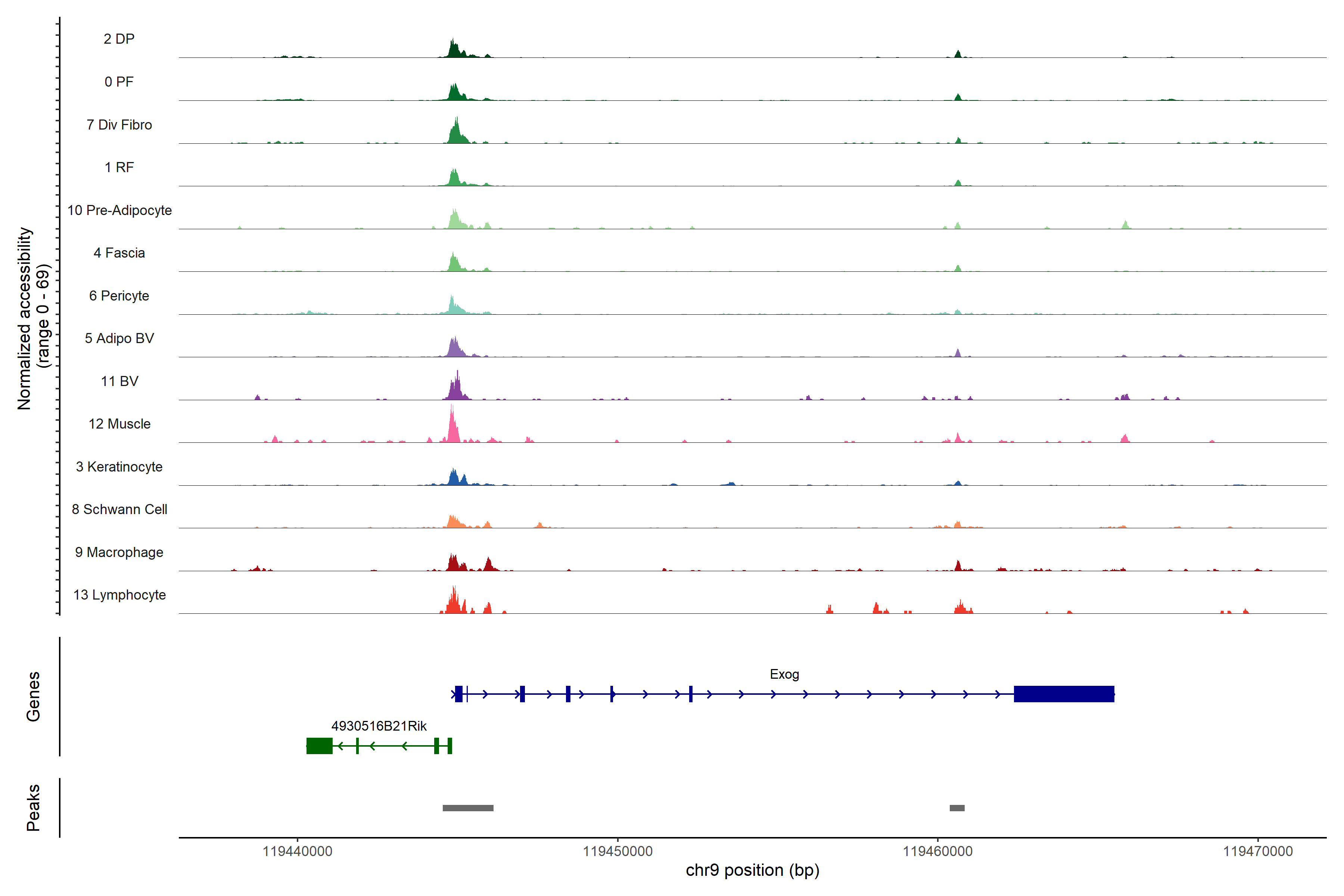Click the green 4930516B21Rik large exon block

click(320, 746)
